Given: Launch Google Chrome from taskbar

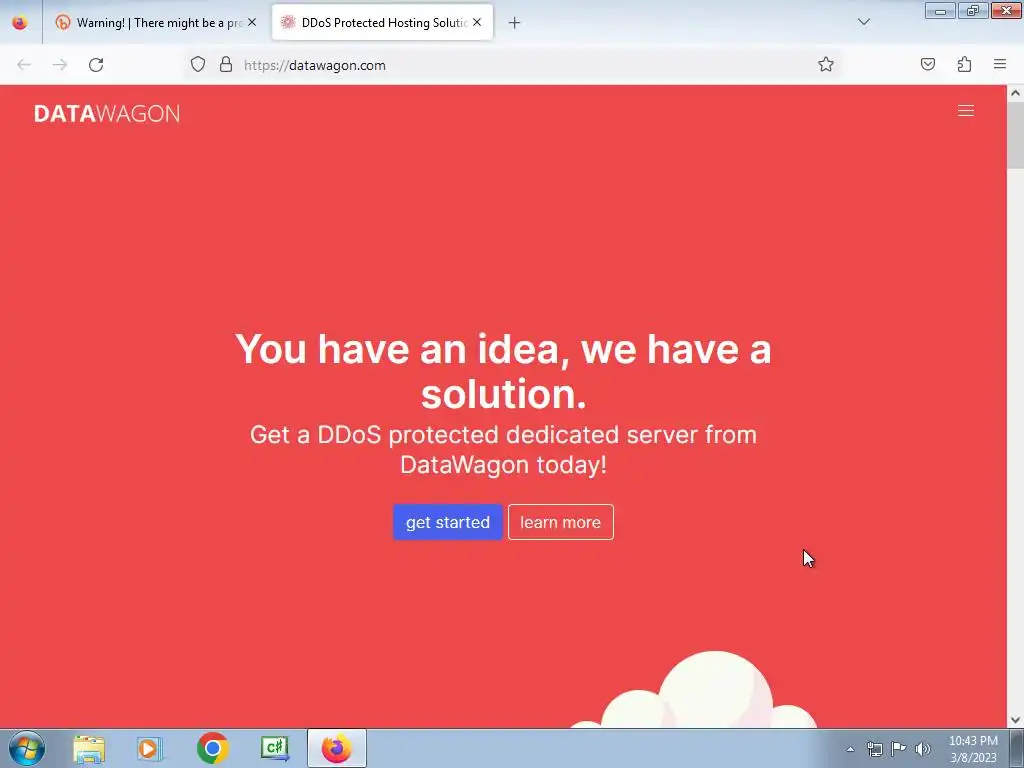Looking at the screenshot, I should (x=212, y=749).
